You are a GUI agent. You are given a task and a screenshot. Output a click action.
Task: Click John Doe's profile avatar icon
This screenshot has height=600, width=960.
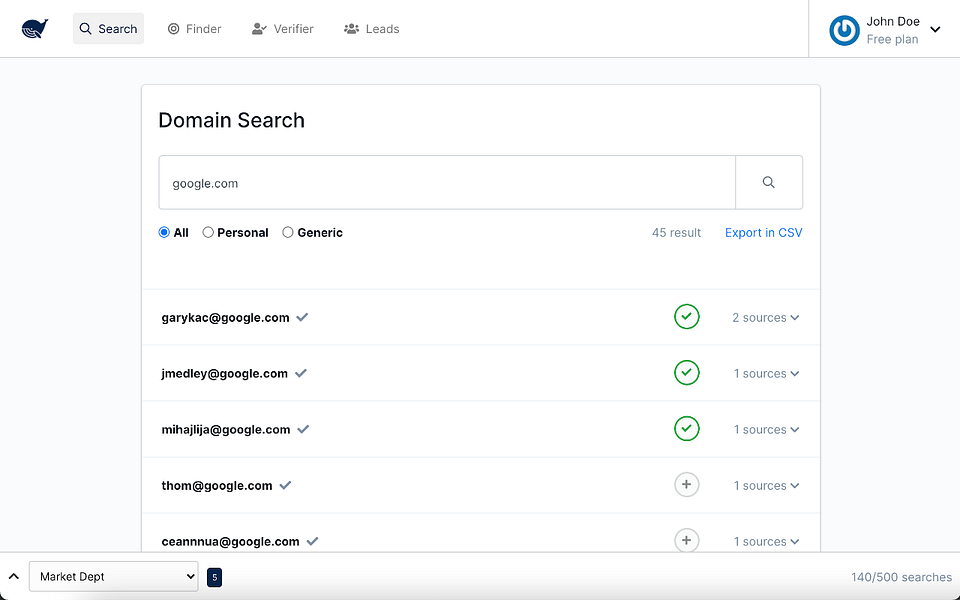(x=844, y=30)
